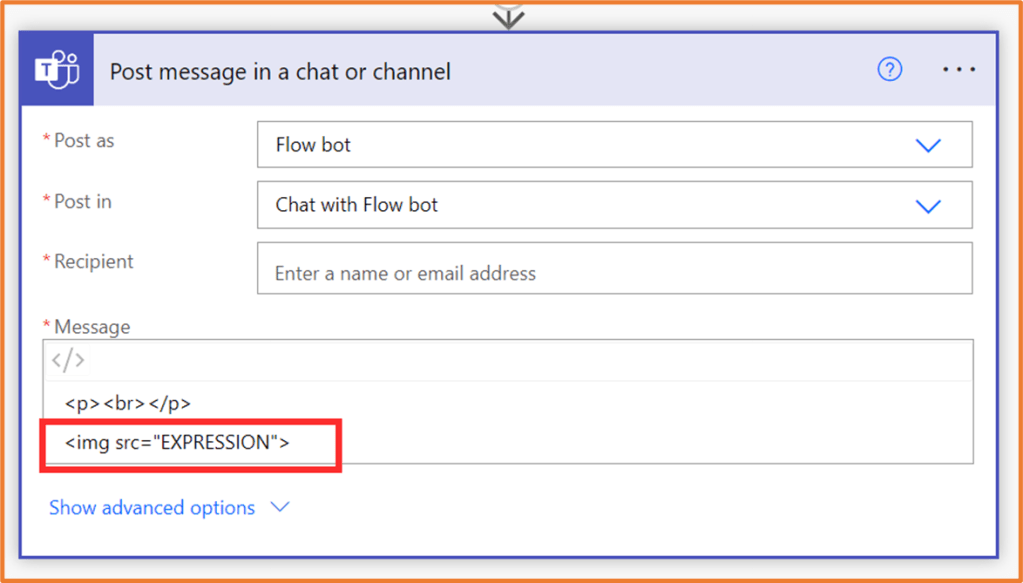Click the "Post as" field label

pyautogui.click(x=84, y=141)
